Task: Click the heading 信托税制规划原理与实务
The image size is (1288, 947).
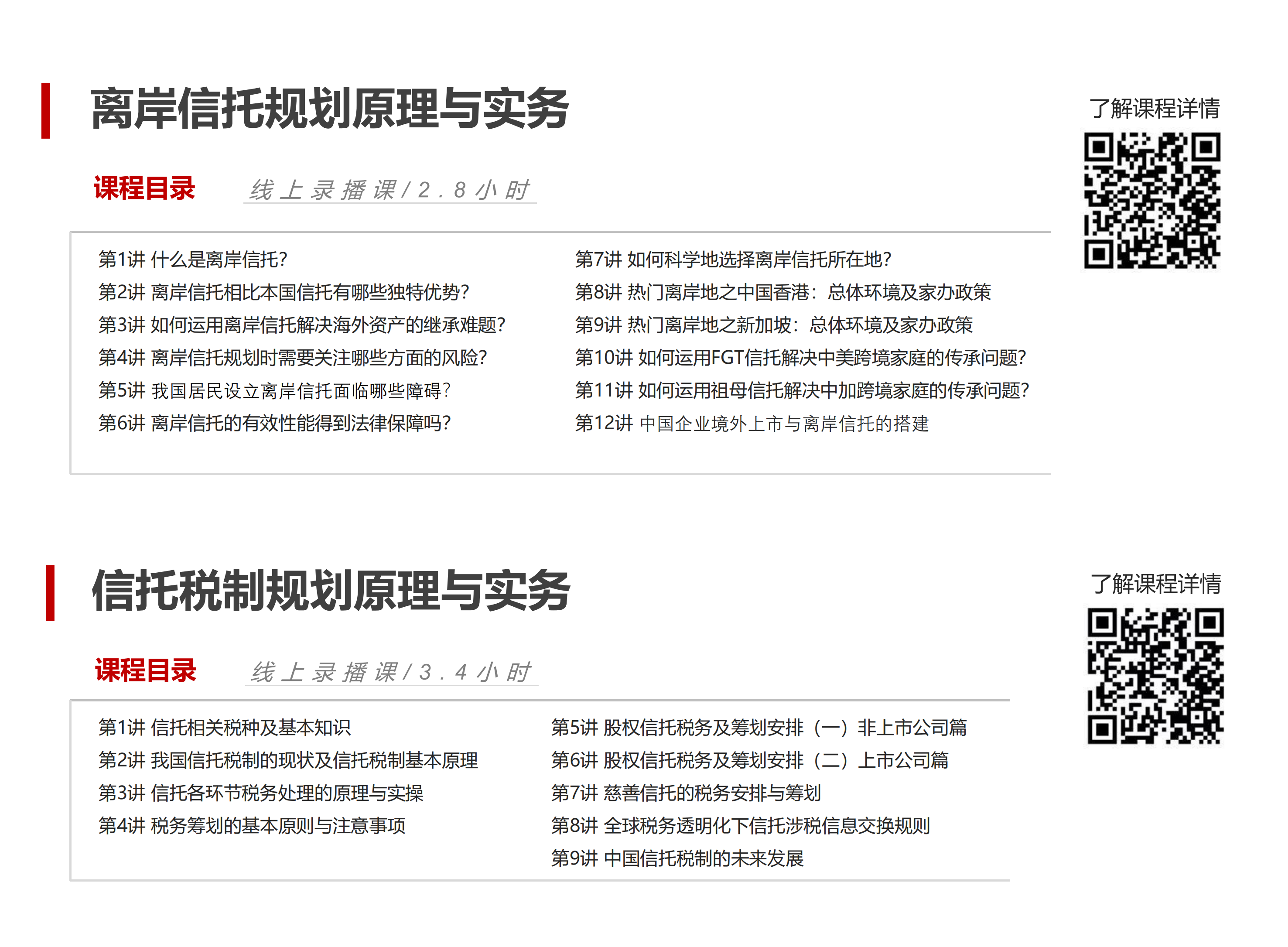Action: pos(331,591)
